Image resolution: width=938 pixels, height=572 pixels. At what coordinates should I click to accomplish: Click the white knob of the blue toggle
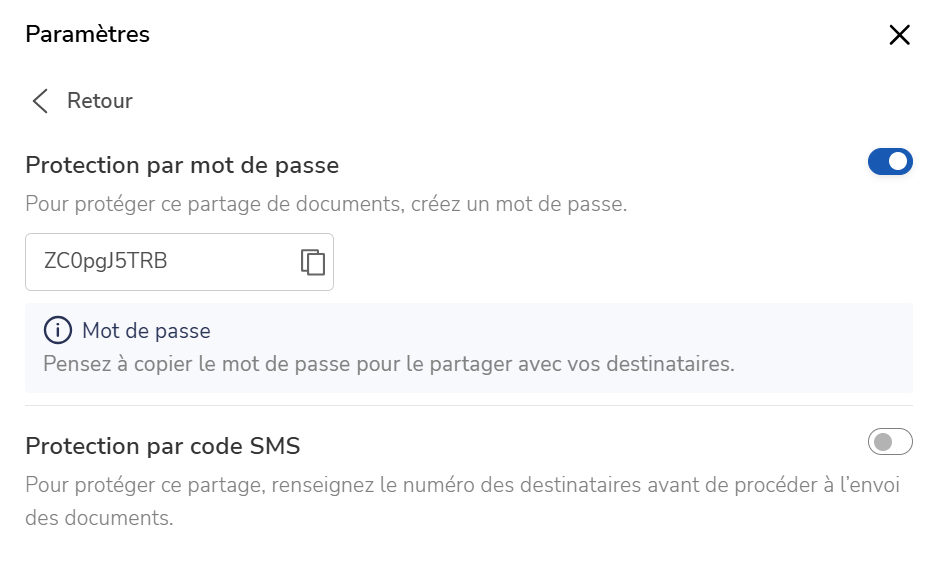coord(898,162)
